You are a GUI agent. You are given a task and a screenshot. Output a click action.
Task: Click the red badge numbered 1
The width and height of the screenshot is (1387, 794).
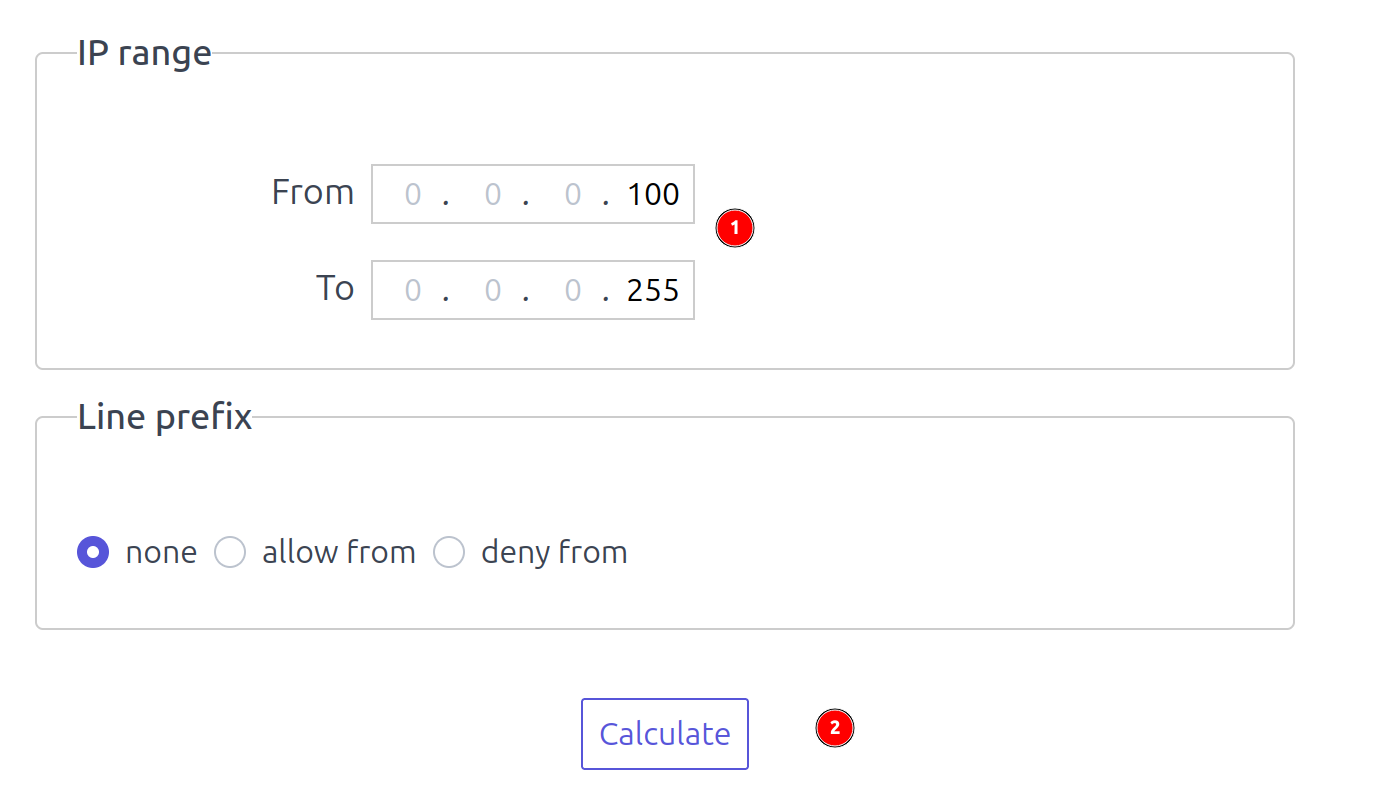click(x=734, y=228)
